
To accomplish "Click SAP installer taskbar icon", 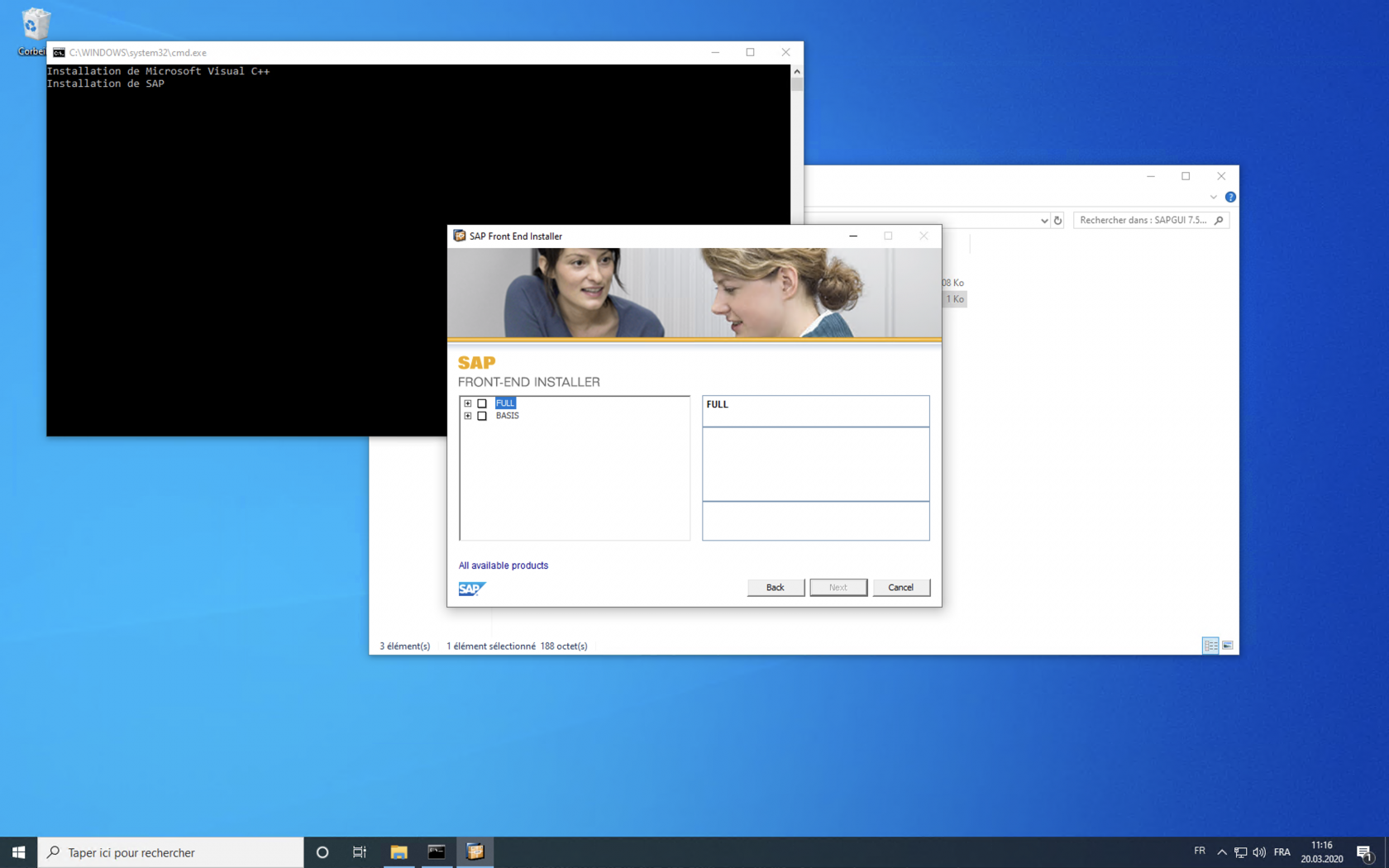I will tap(475, 852).
